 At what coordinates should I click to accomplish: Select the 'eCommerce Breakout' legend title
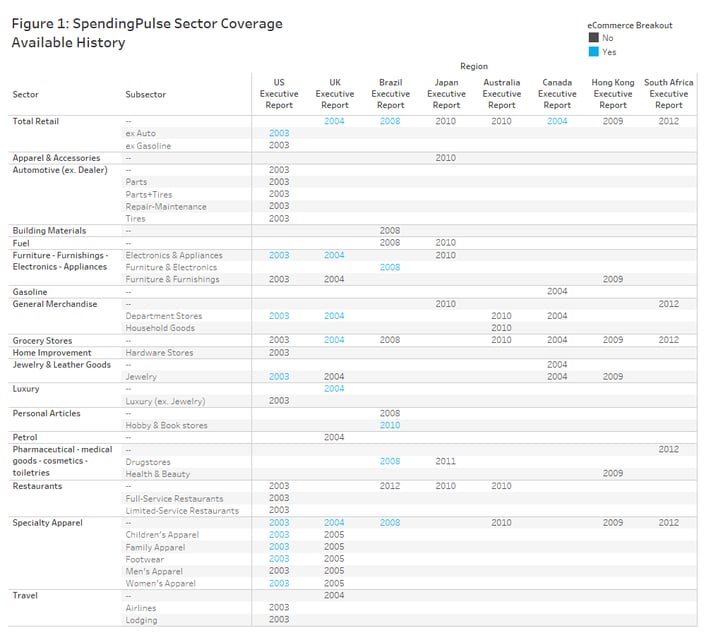coord(629,25)
